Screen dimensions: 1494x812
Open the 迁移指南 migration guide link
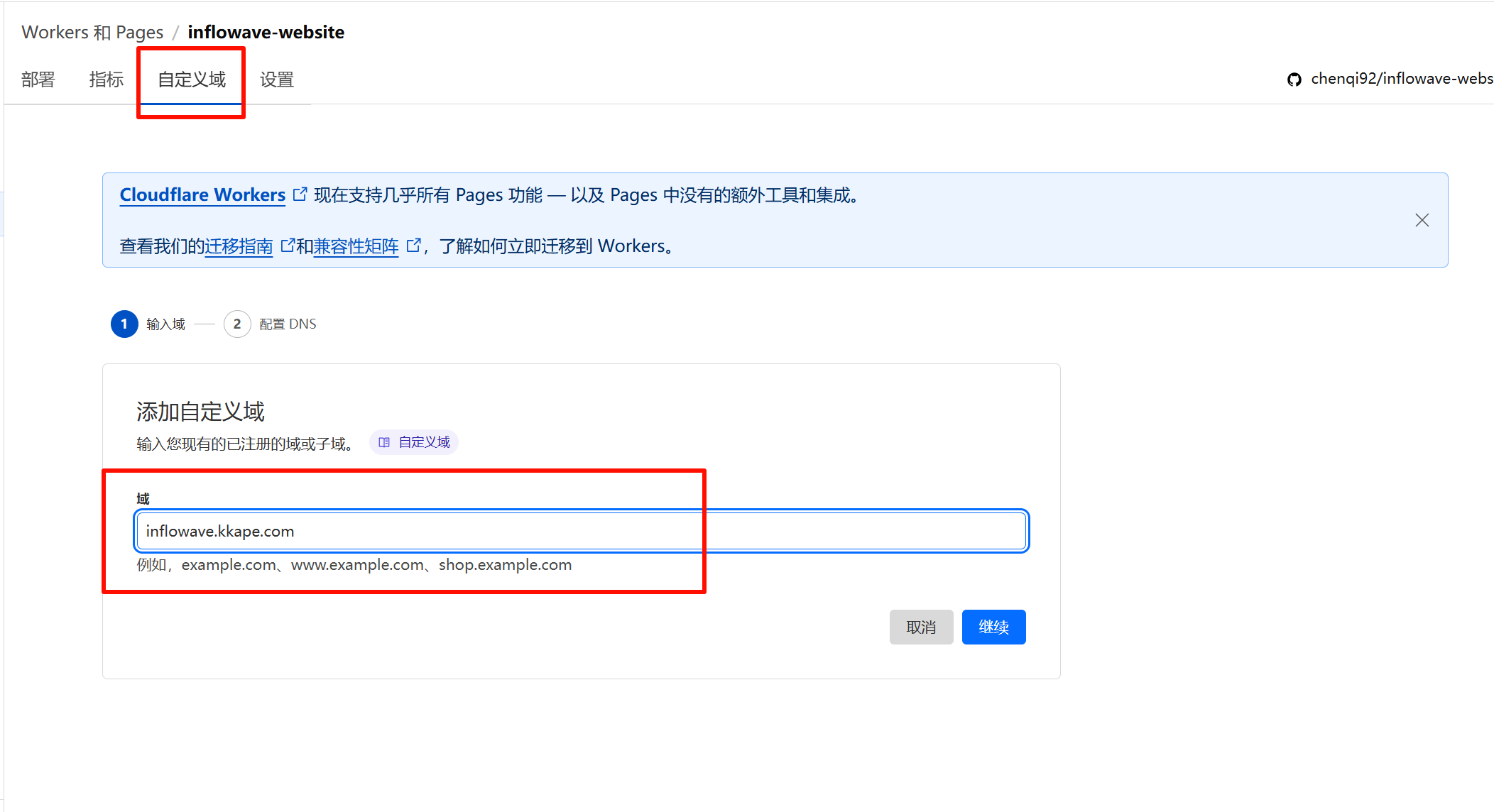pos(239,246)
